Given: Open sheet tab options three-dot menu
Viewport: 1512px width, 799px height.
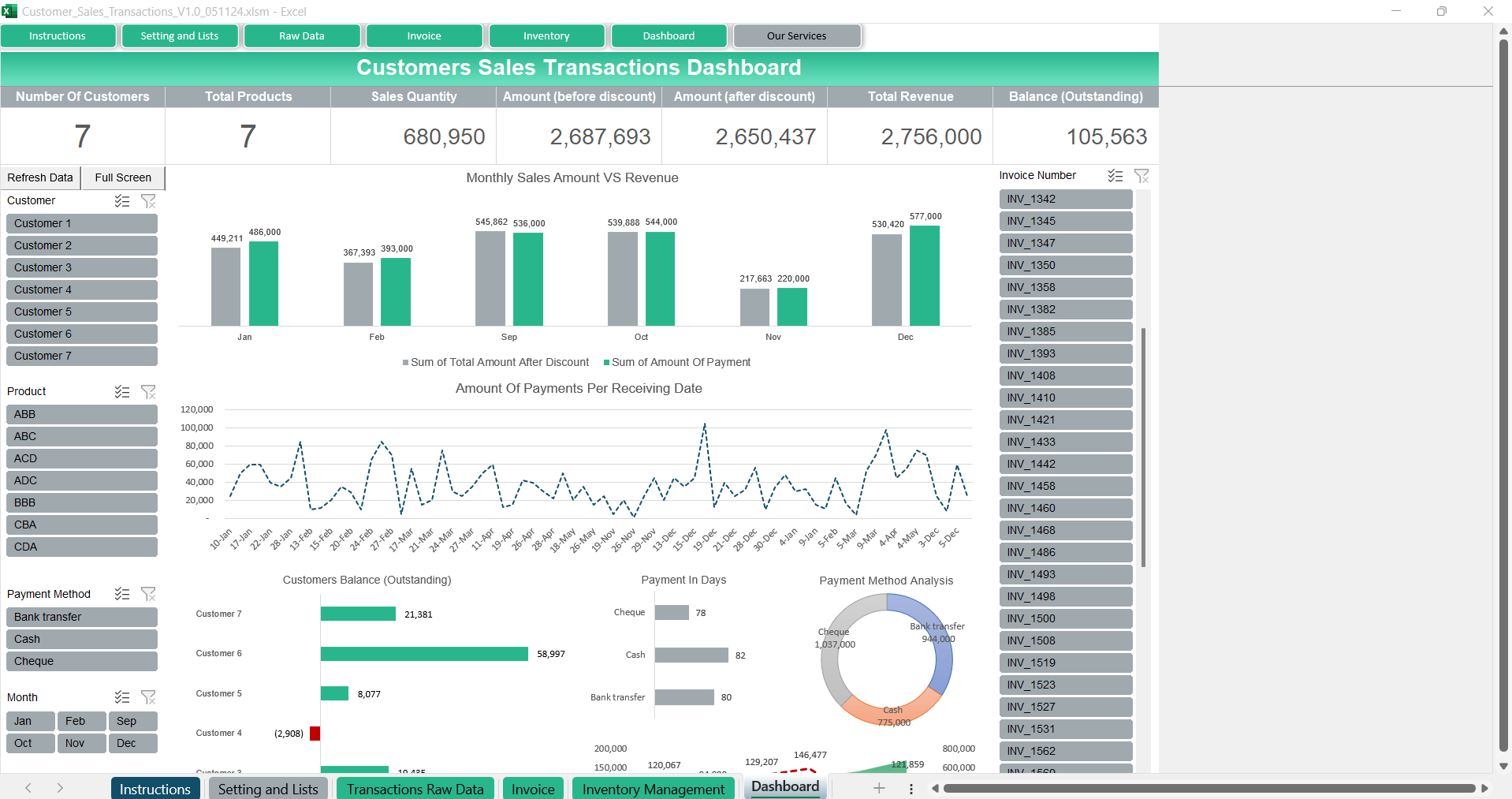Looking at the screenshot, I should pos(911,789).
